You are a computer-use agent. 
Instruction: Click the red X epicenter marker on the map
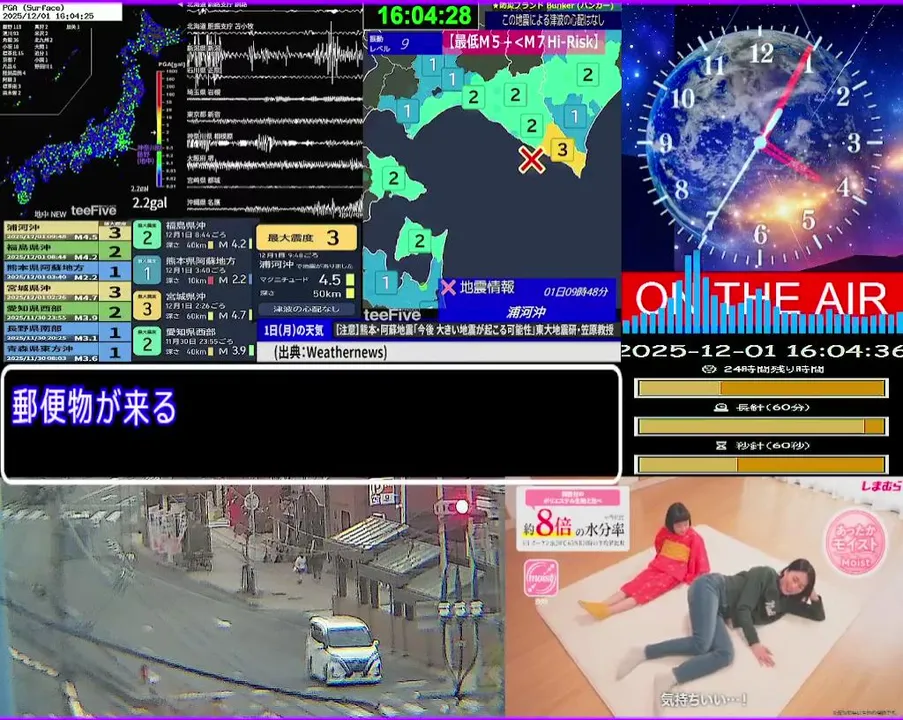[x=531, y=160]
